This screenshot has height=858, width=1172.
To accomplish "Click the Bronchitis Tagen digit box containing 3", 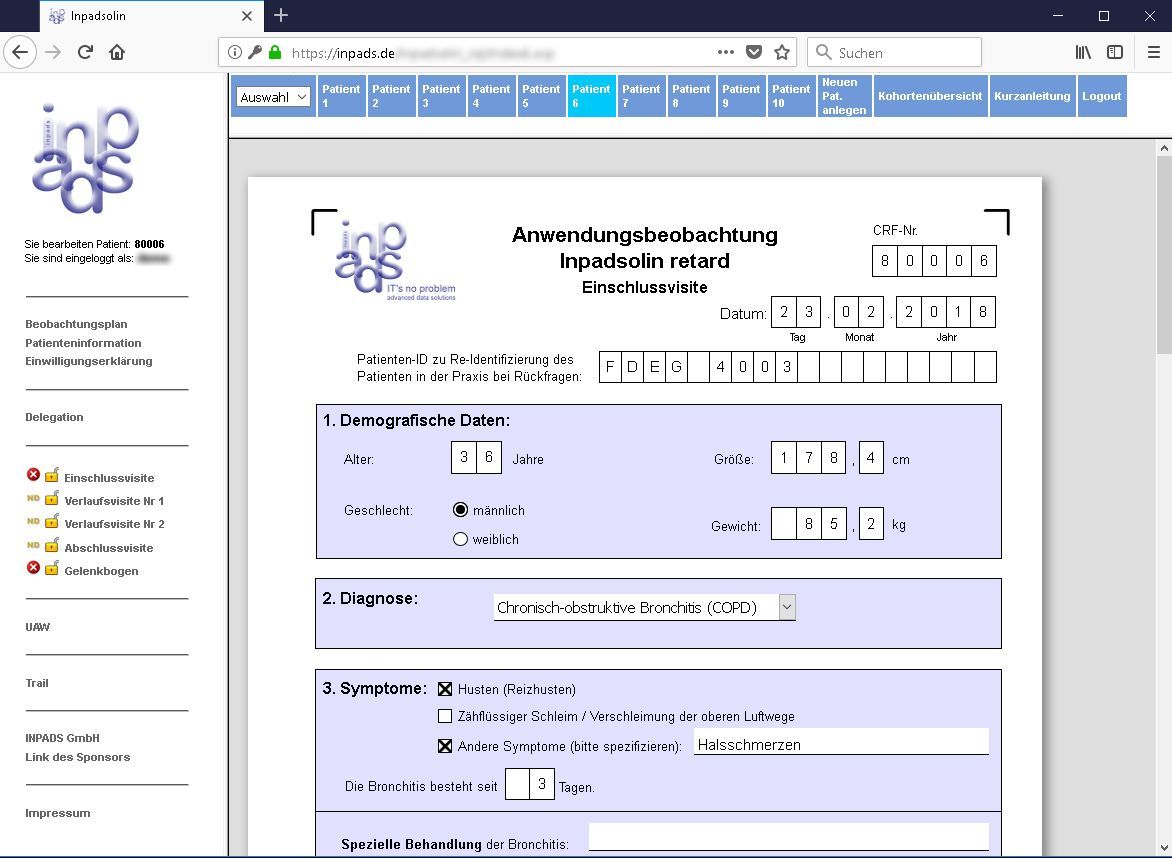I will pyautogui.click(x=542, y=784).
